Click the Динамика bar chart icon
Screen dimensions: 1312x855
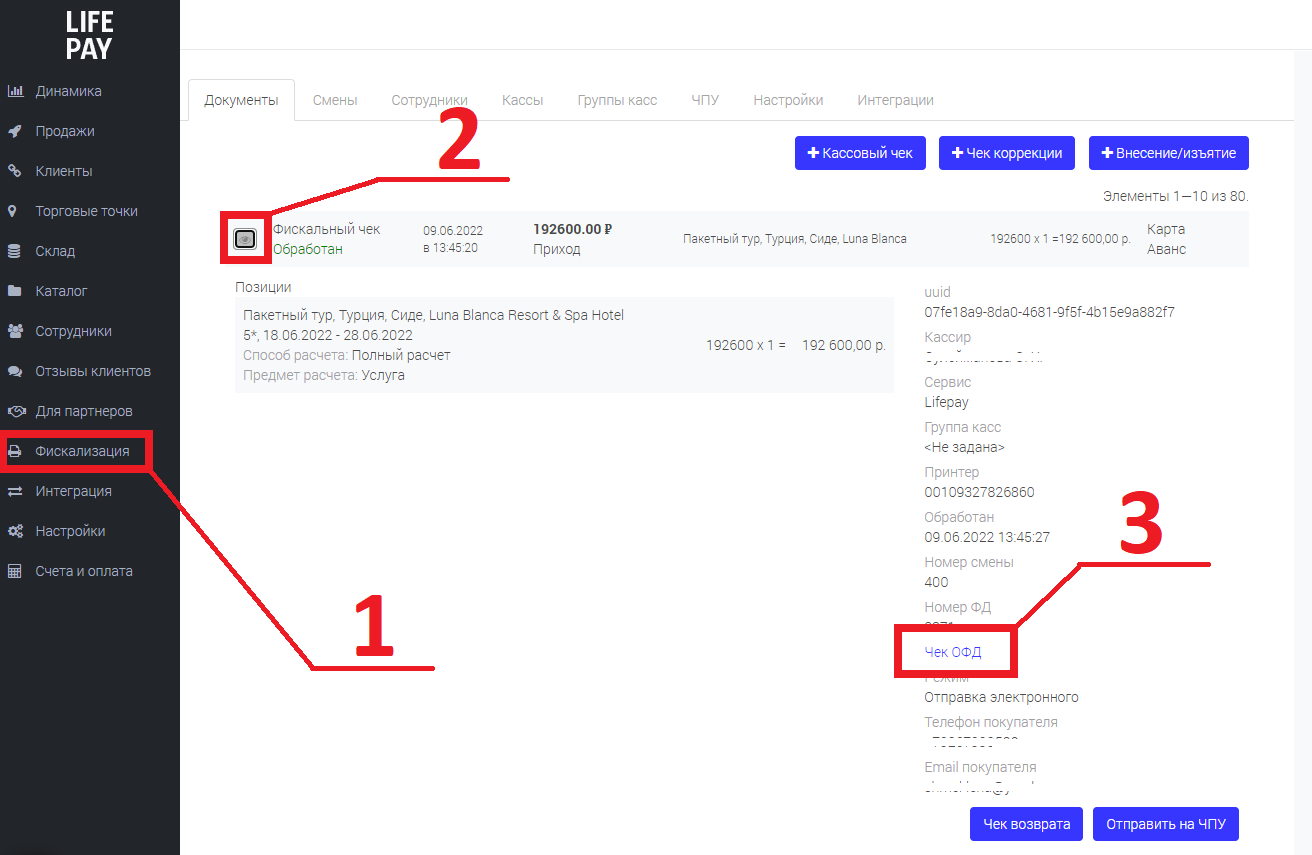pyautogui.click(x=15, y=91)
